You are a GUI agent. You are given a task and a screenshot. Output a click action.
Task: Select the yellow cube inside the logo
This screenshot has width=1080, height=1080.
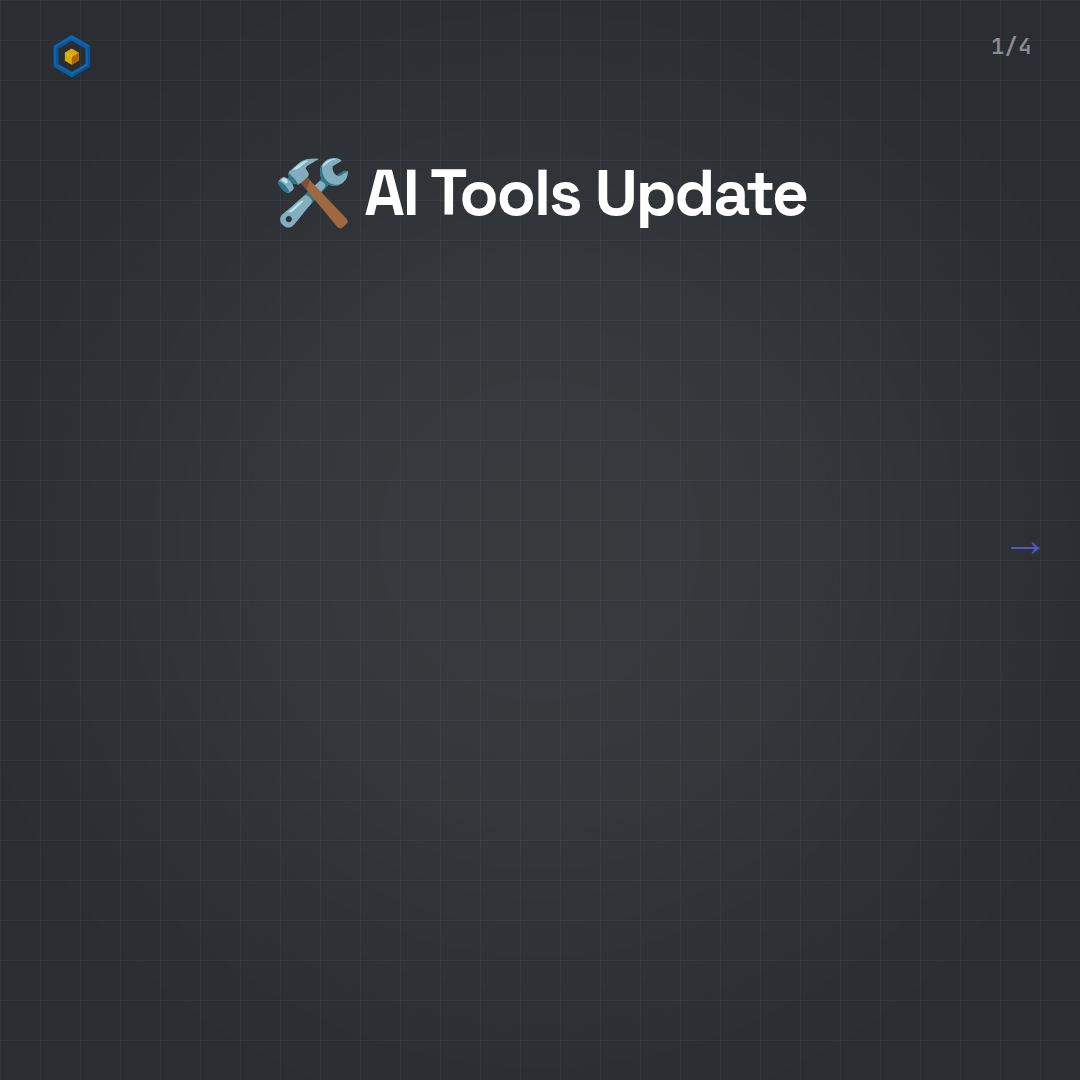click(x=72, y=56)
